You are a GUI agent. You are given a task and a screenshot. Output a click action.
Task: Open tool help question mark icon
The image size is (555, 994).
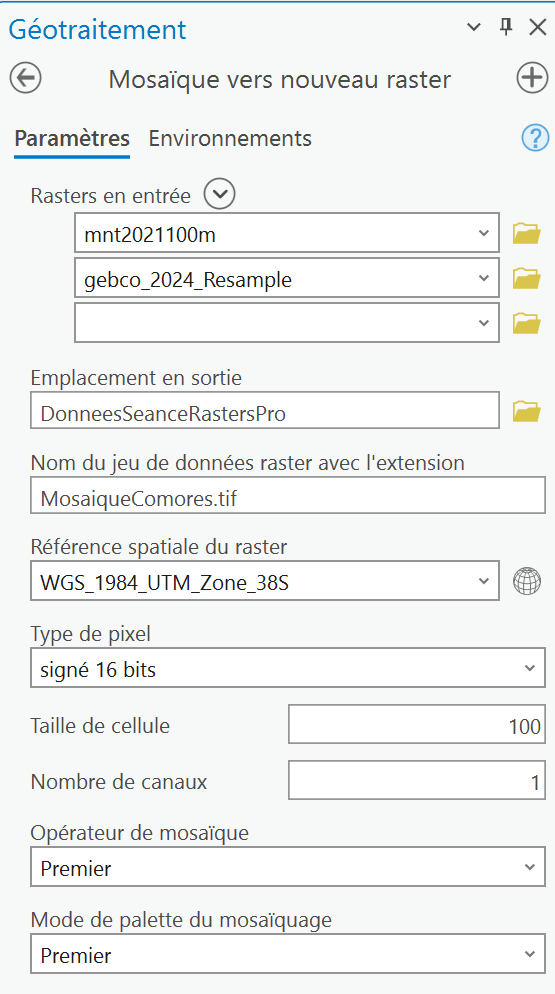(535, 138)
